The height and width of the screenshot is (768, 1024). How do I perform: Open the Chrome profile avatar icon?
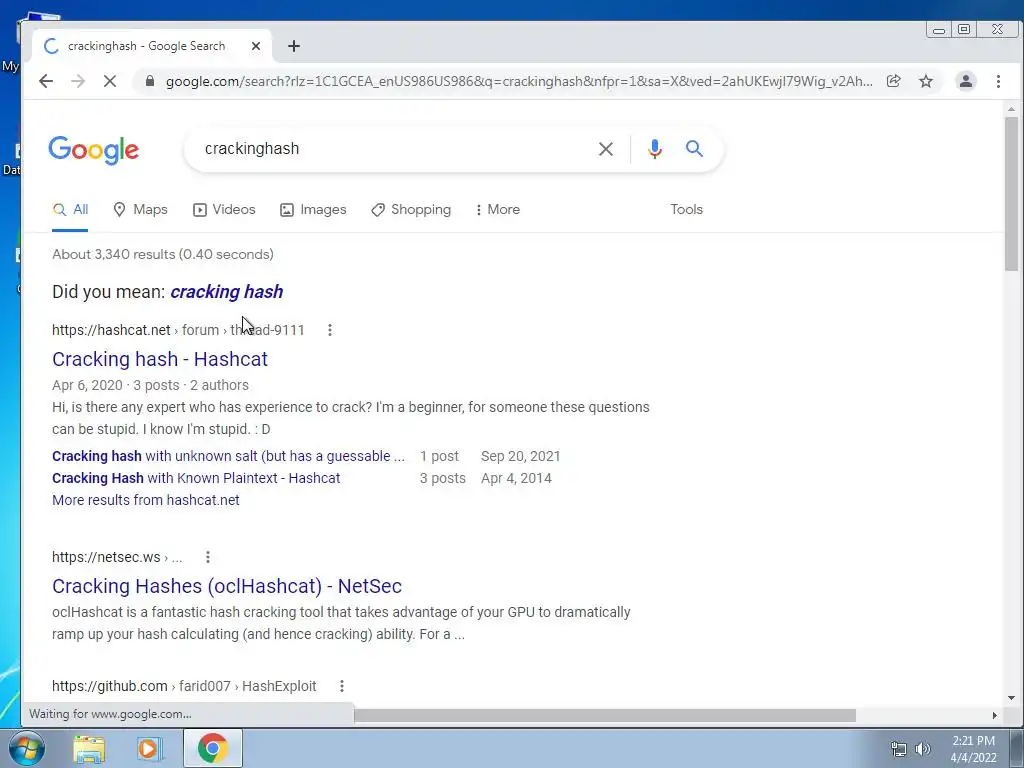pos(966,81)
